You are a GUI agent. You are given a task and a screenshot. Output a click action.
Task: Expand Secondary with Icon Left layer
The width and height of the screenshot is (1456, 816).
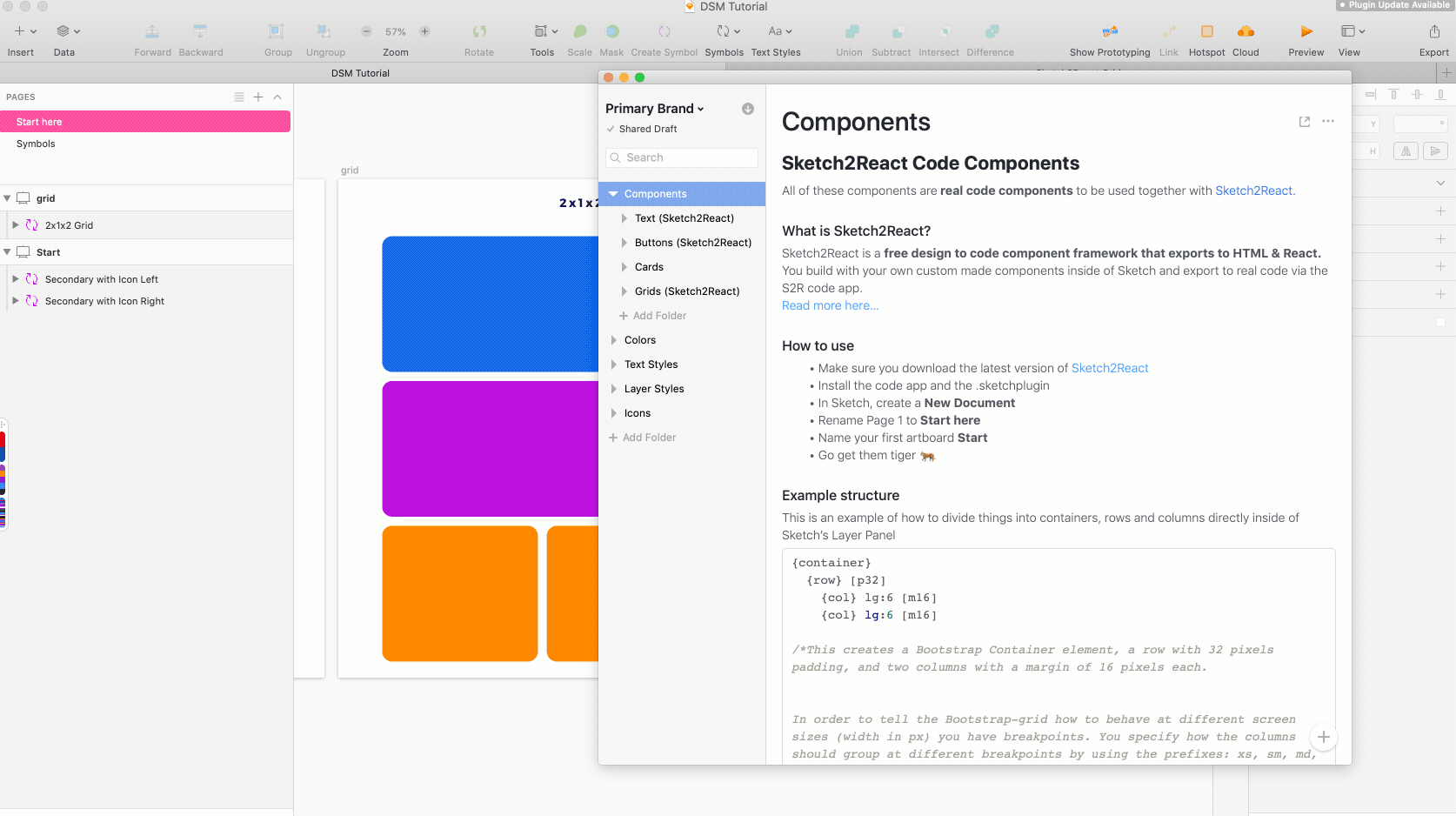(16, 279)
